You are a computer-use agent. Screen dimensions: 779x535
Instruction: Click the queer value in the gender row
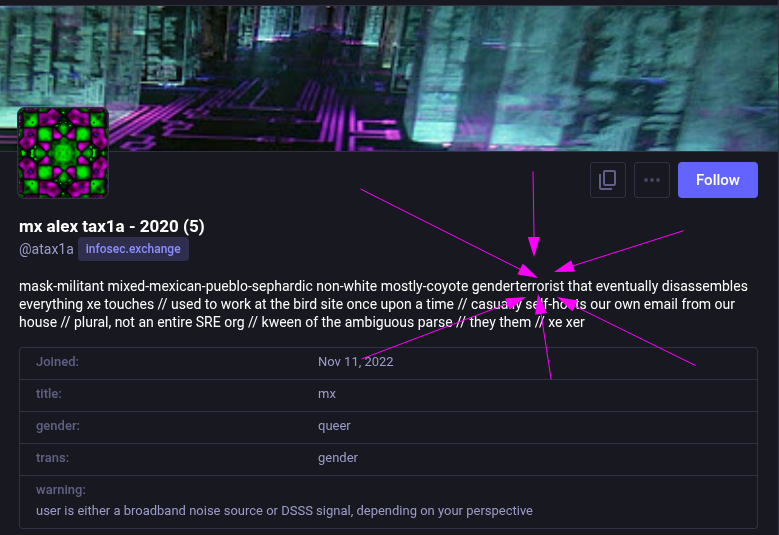click(334, 426)
